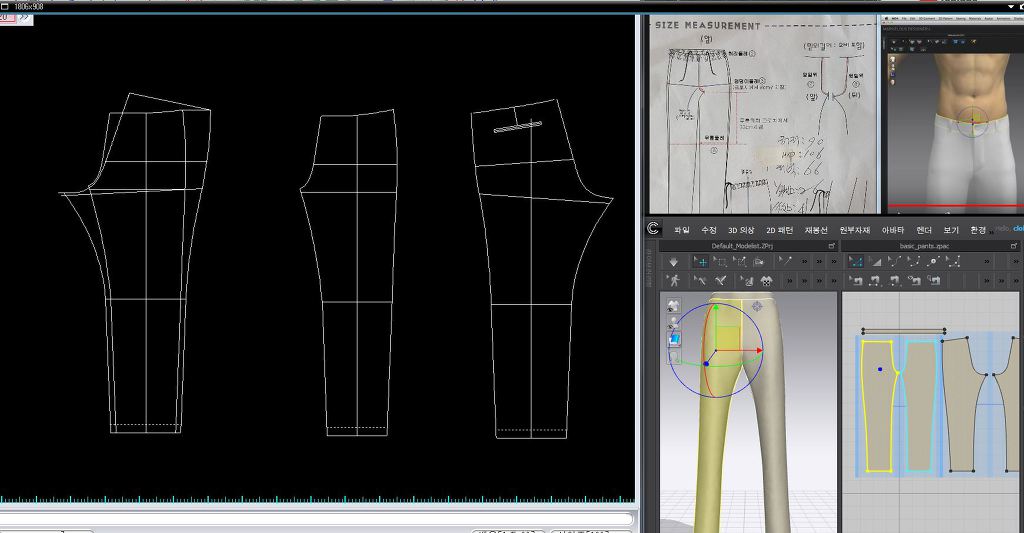Image resolution: width=1024 pixels, height=533 pixels.
Task: Click the red X-axis gizmo arrow
Action: 759,351
